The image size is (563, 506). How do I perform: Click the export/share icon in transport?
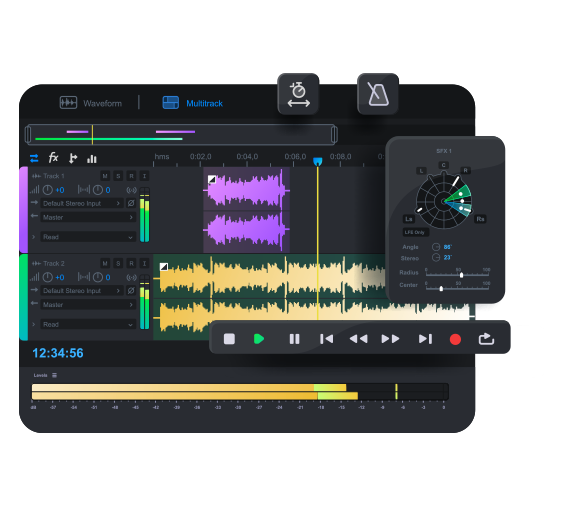click(487, 339)
